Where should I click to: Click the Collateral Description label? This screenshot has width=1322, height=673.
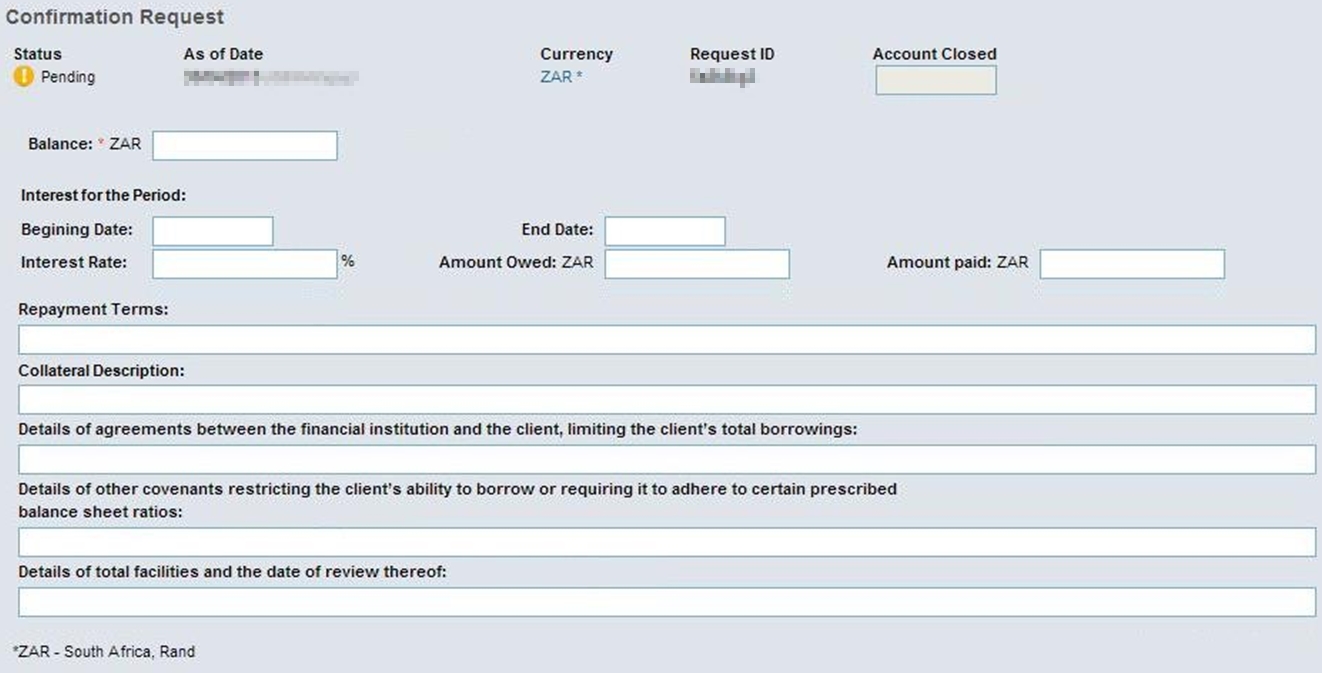pyautogui.click(x=101, y=370)
